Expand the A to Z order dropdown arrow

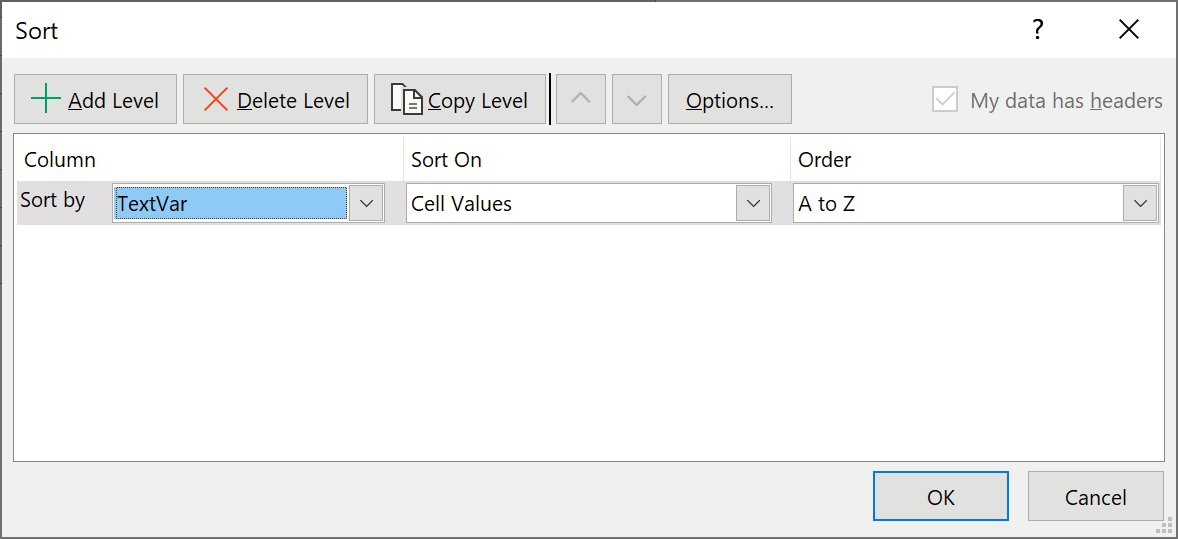1139,204
